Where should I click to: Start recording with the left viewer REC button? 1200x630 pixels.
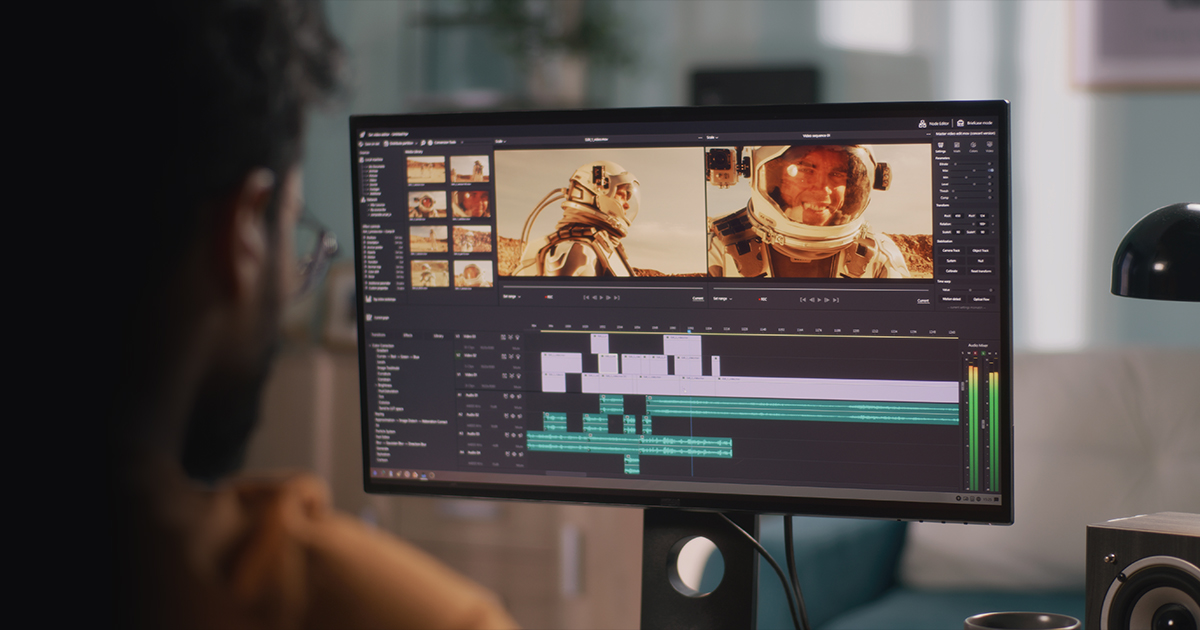(548, 297)
